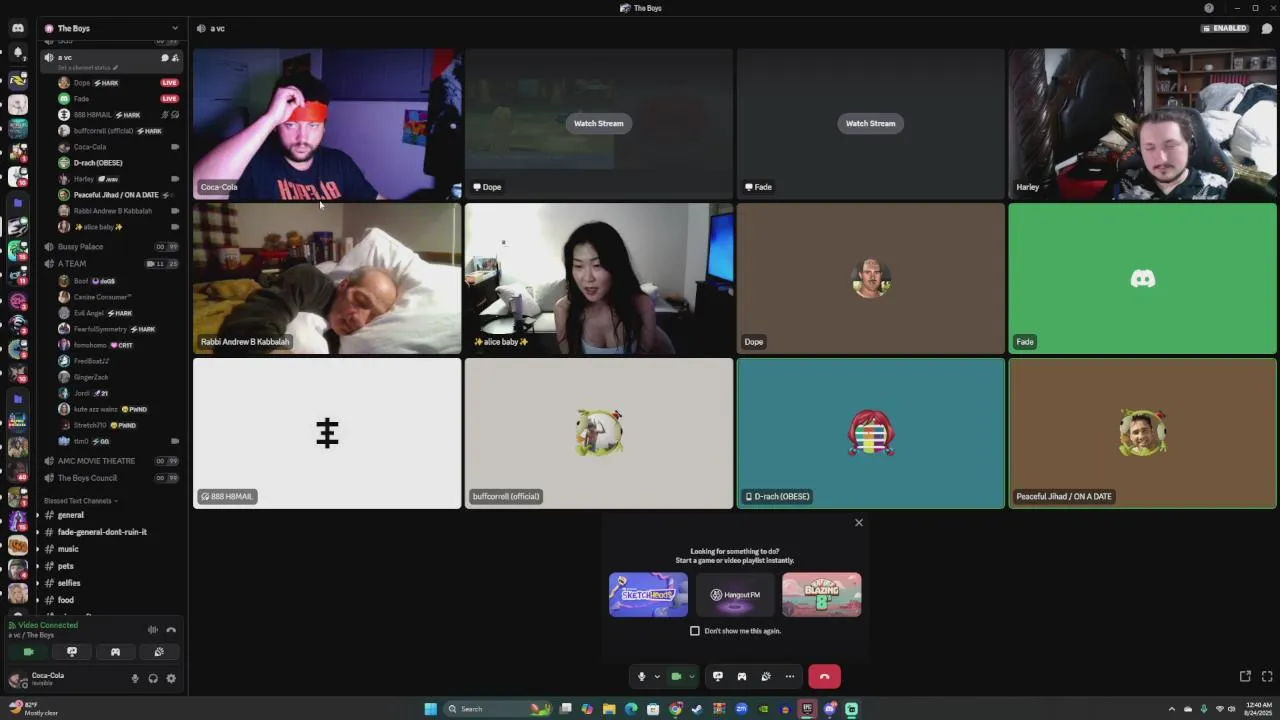The width and height of the screenshot is (1280, 720).
Task: Open soundboard in bottom call controls
Action: [766, 676]
